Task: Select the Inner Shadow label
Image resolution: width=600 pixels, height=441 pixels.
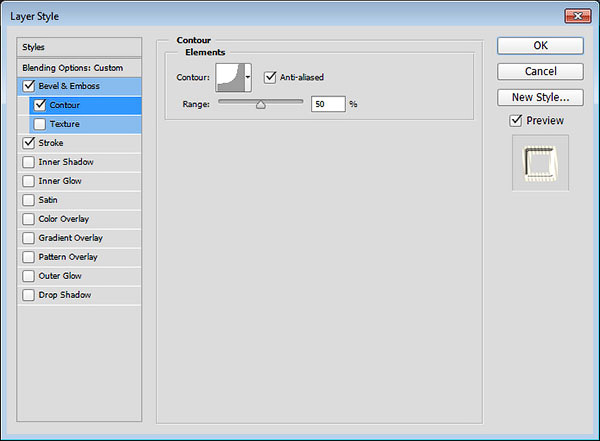Action: tap(66, 162)
